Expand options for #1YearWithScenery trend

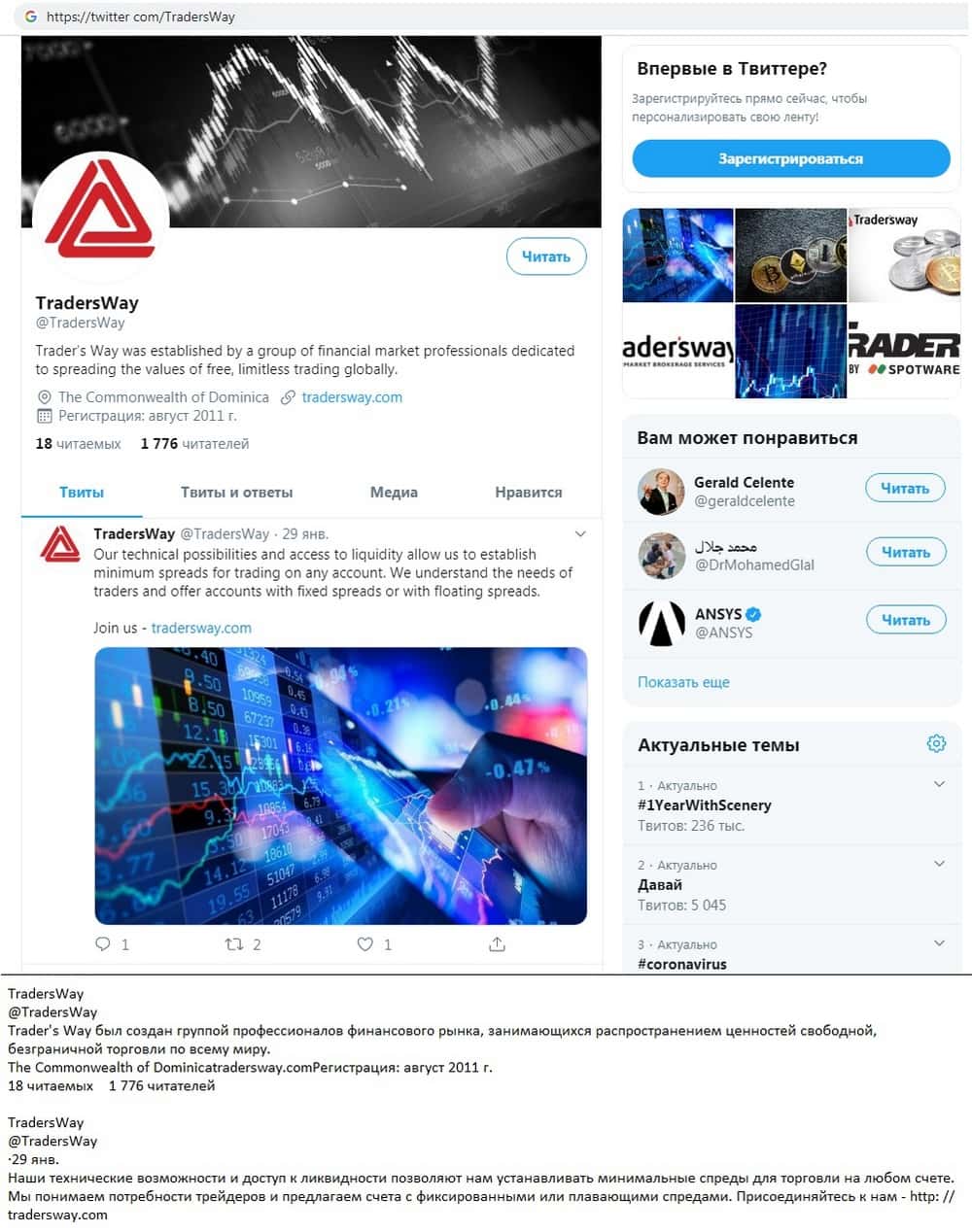pyautogui.click(x=939, y=784)
